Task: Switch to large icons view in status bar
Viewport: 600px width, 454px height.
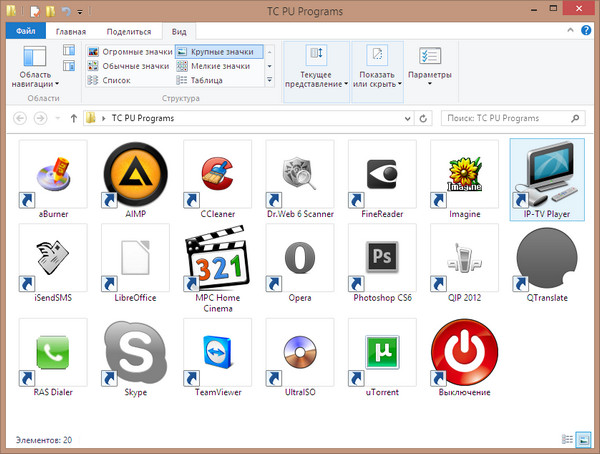Action: coord(584,440)
